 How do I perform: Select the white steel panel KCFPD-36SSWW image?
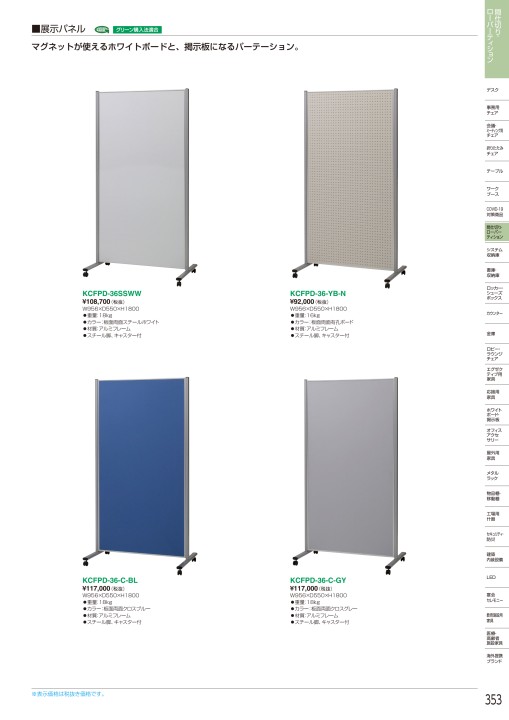(141, 187)
